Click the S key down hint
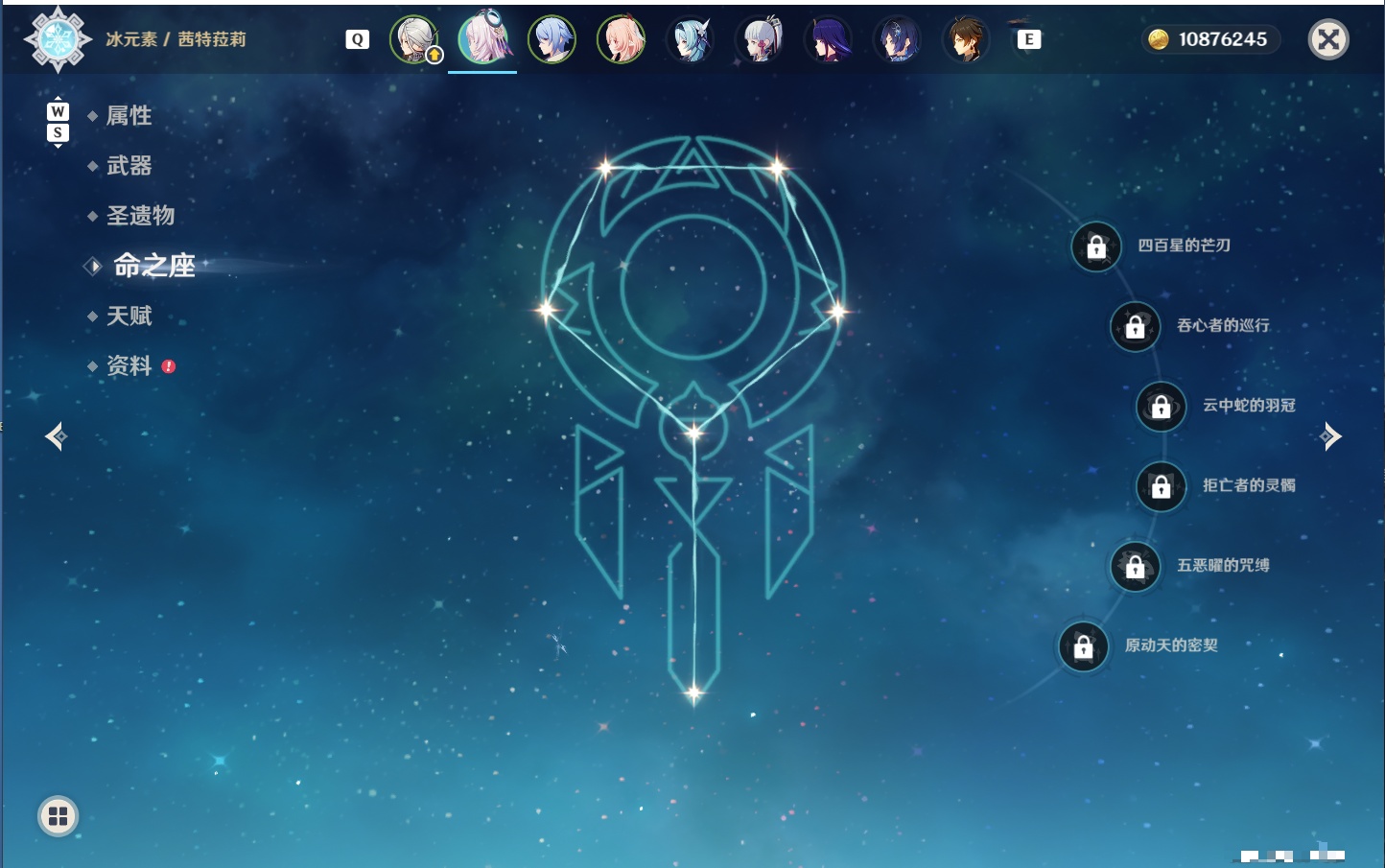This screenshot has height=868, width=1385. [58, 132]
